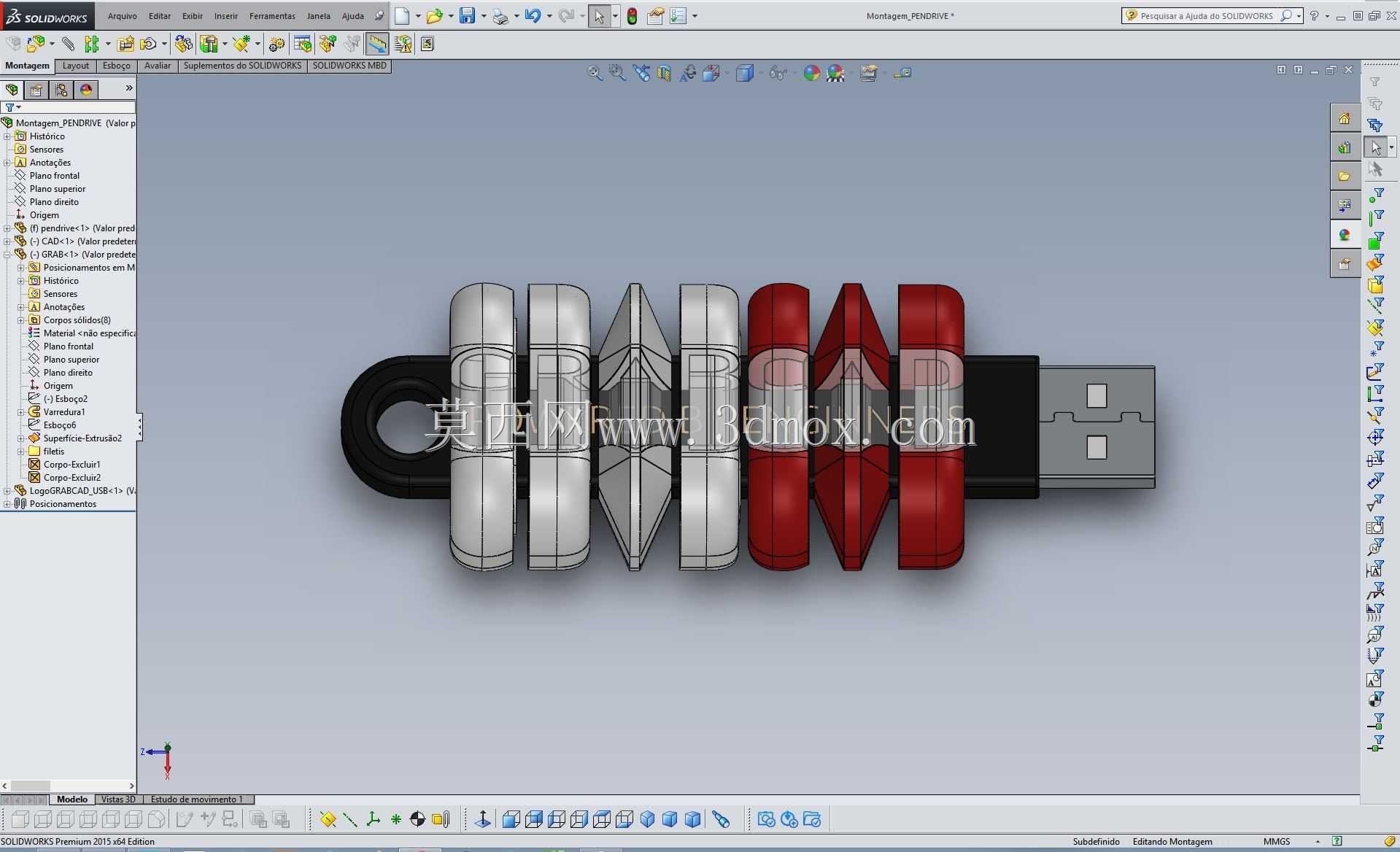The height and width of the screenshot is (852, 1400).
Task: Open the Vistas 3D bottom tab
Action: point(118,799)
